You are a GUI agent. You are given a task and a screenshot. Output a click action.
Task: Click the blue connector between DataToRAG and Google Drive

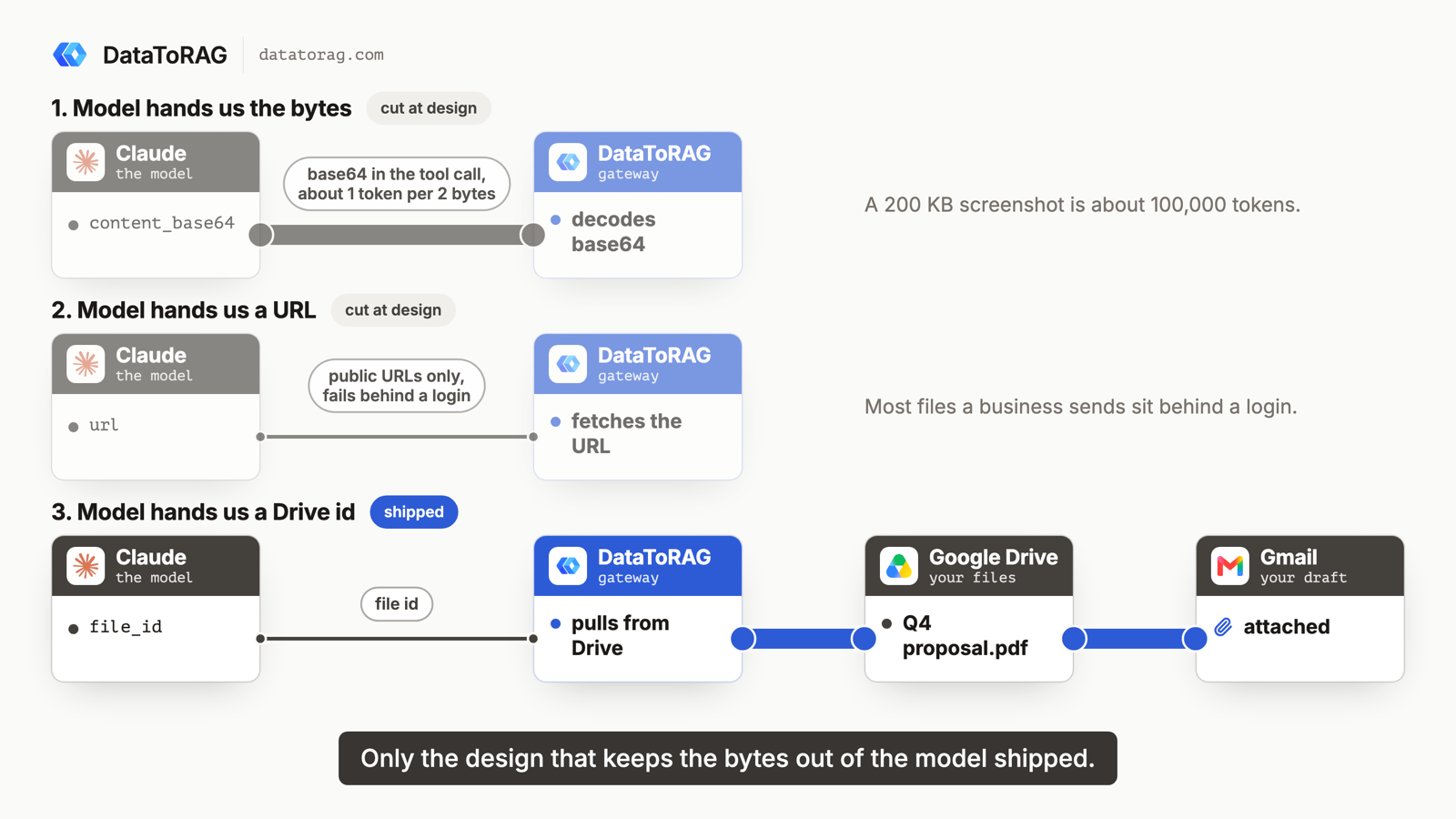(804, 639)
